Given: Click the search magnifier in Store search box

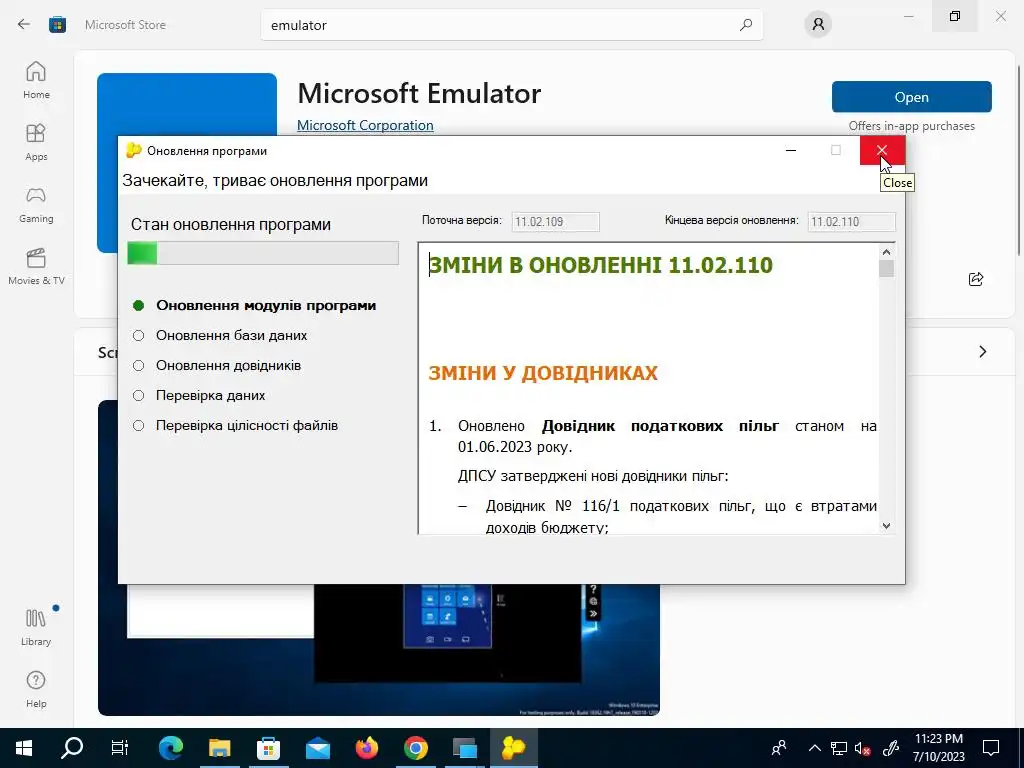Looking at the screenshot, I should pyautogui.click(x=745, y=25).
